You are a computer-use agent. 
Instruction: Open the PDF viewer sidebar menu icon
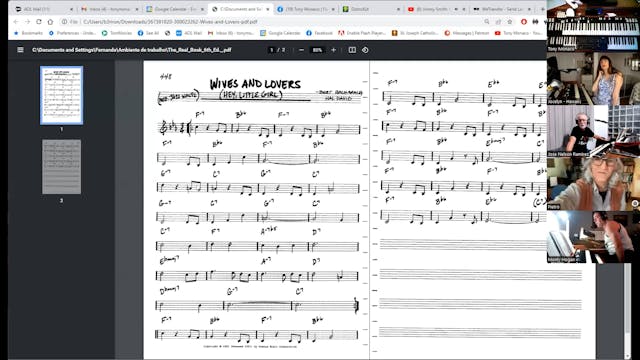(x=20, y=50)
